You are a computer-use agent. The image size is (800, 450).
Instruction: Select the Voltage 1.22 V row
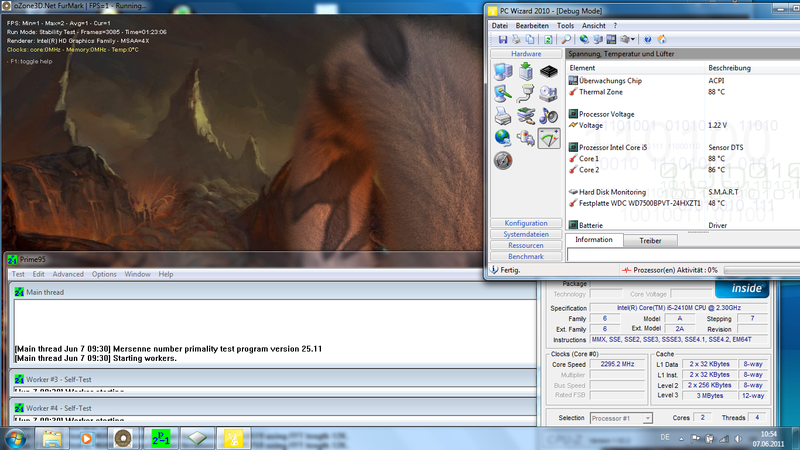(683, 125)
